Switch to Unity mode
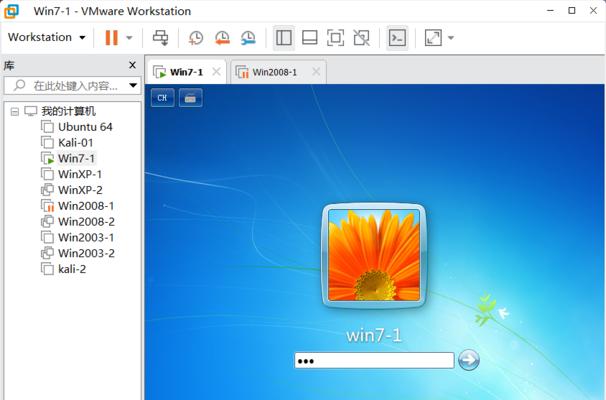 (x=362, y=38)
